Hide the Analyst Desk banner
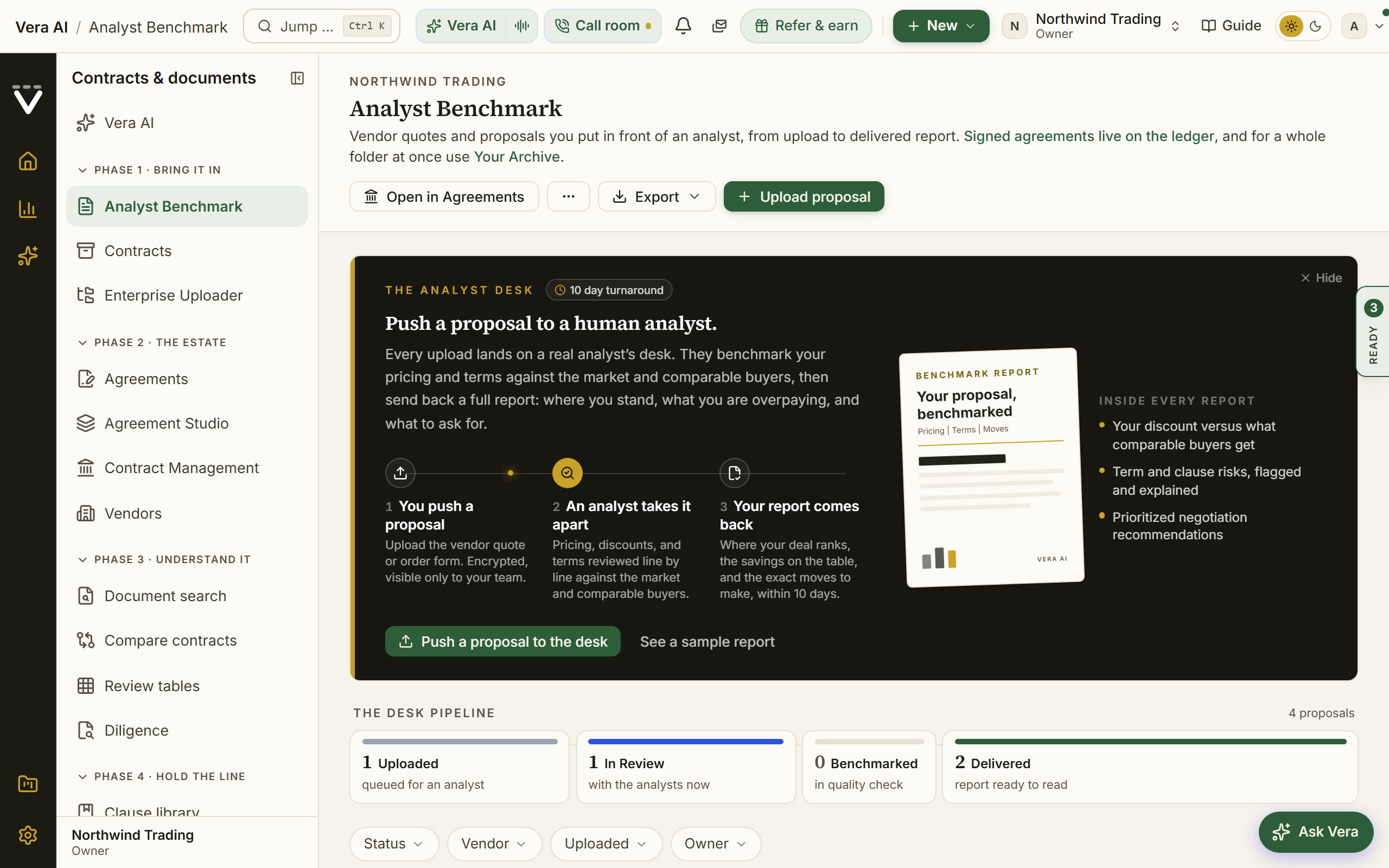The image size is (1389, 868). coord(1321,278)
